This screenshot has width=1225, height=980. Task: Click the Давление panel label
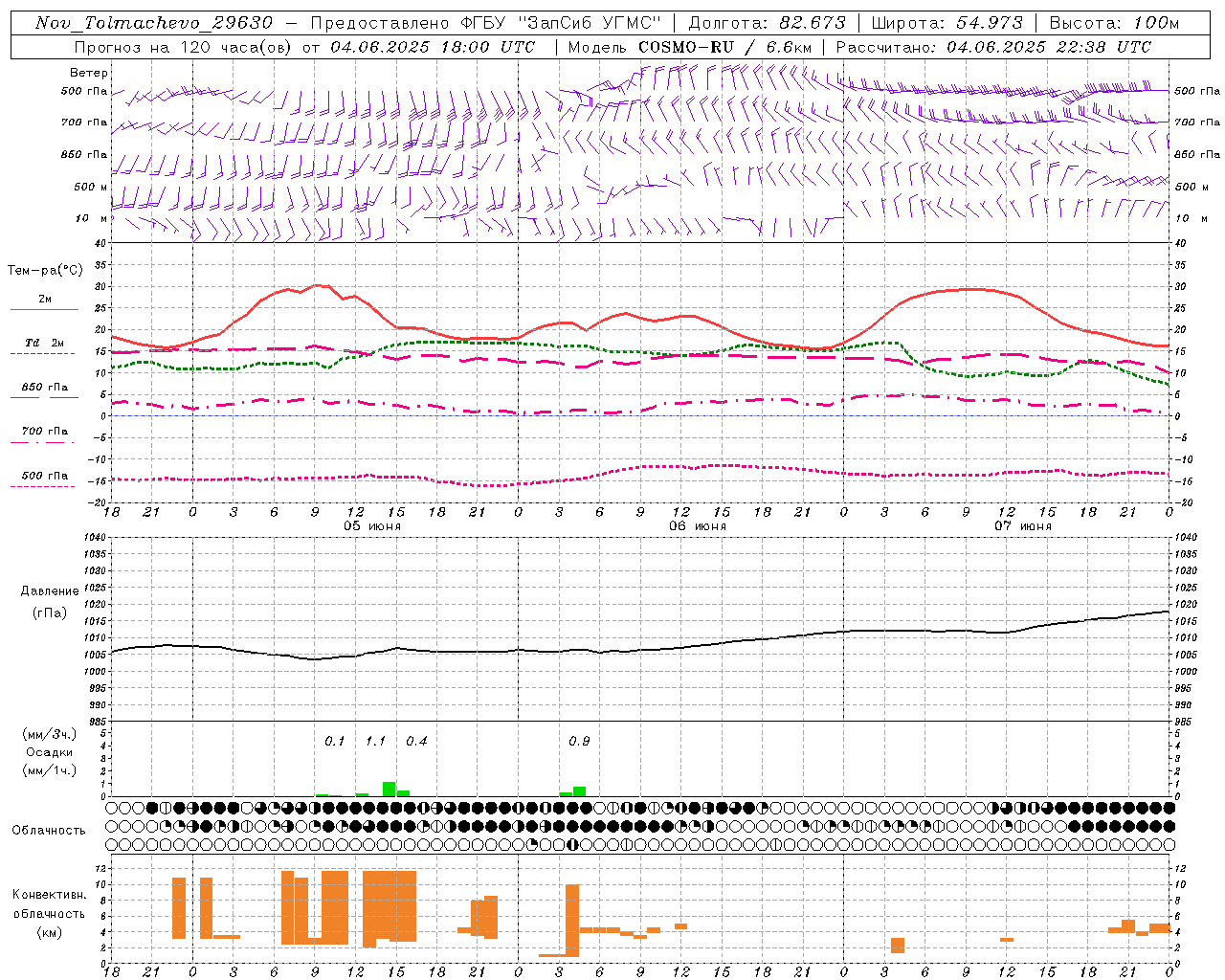(x=49, y=591)
